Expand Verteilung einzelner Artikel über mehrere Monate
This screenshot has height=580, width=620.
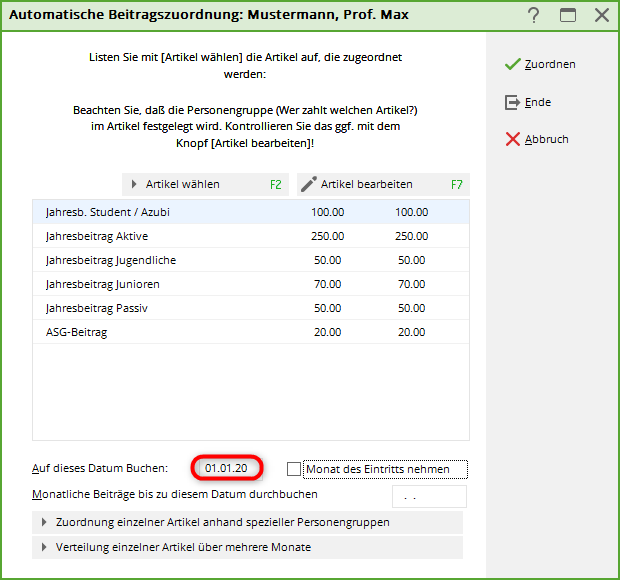point(44,547)
